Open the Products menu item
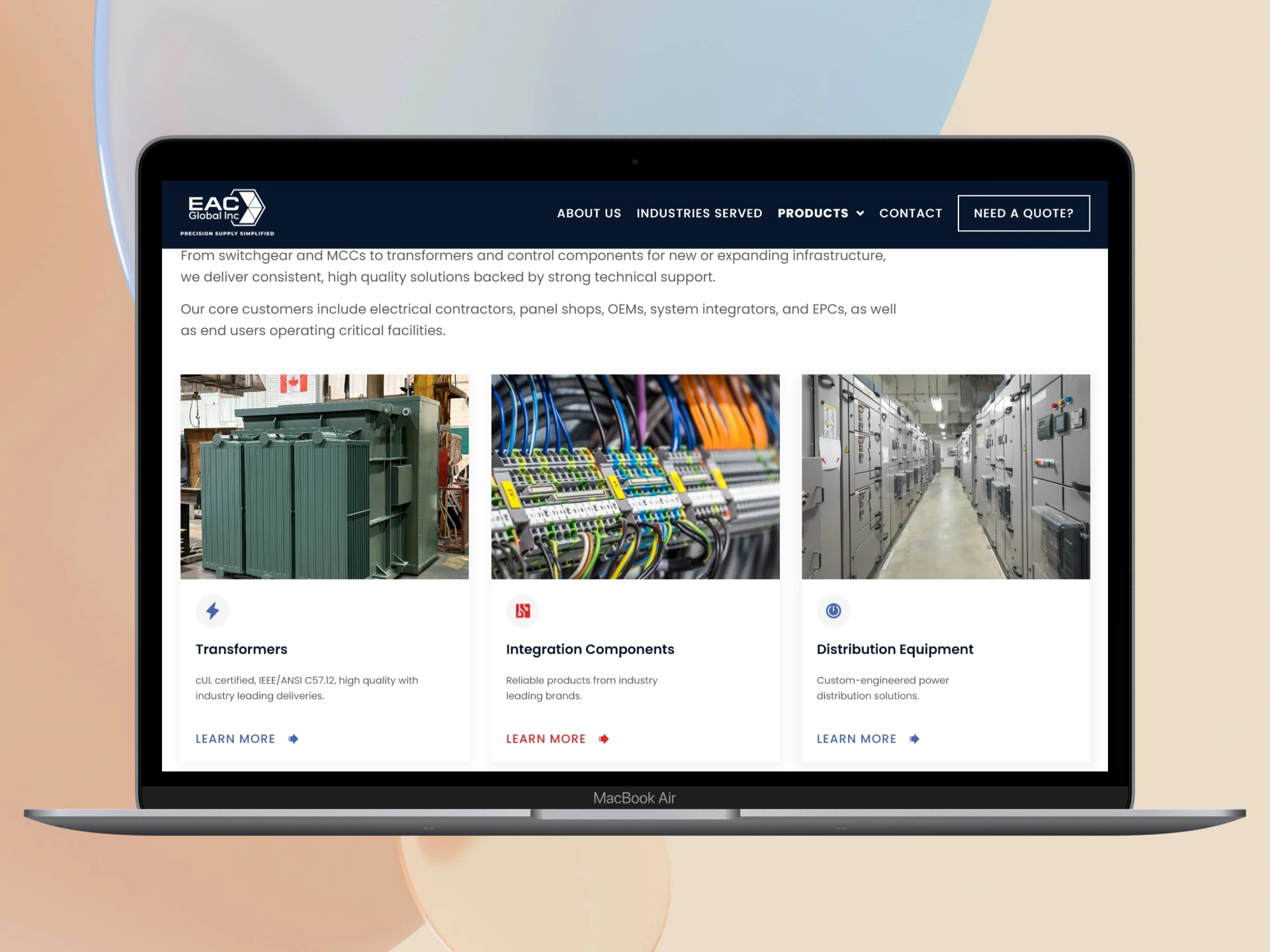1270x952 pixels. 812,214
